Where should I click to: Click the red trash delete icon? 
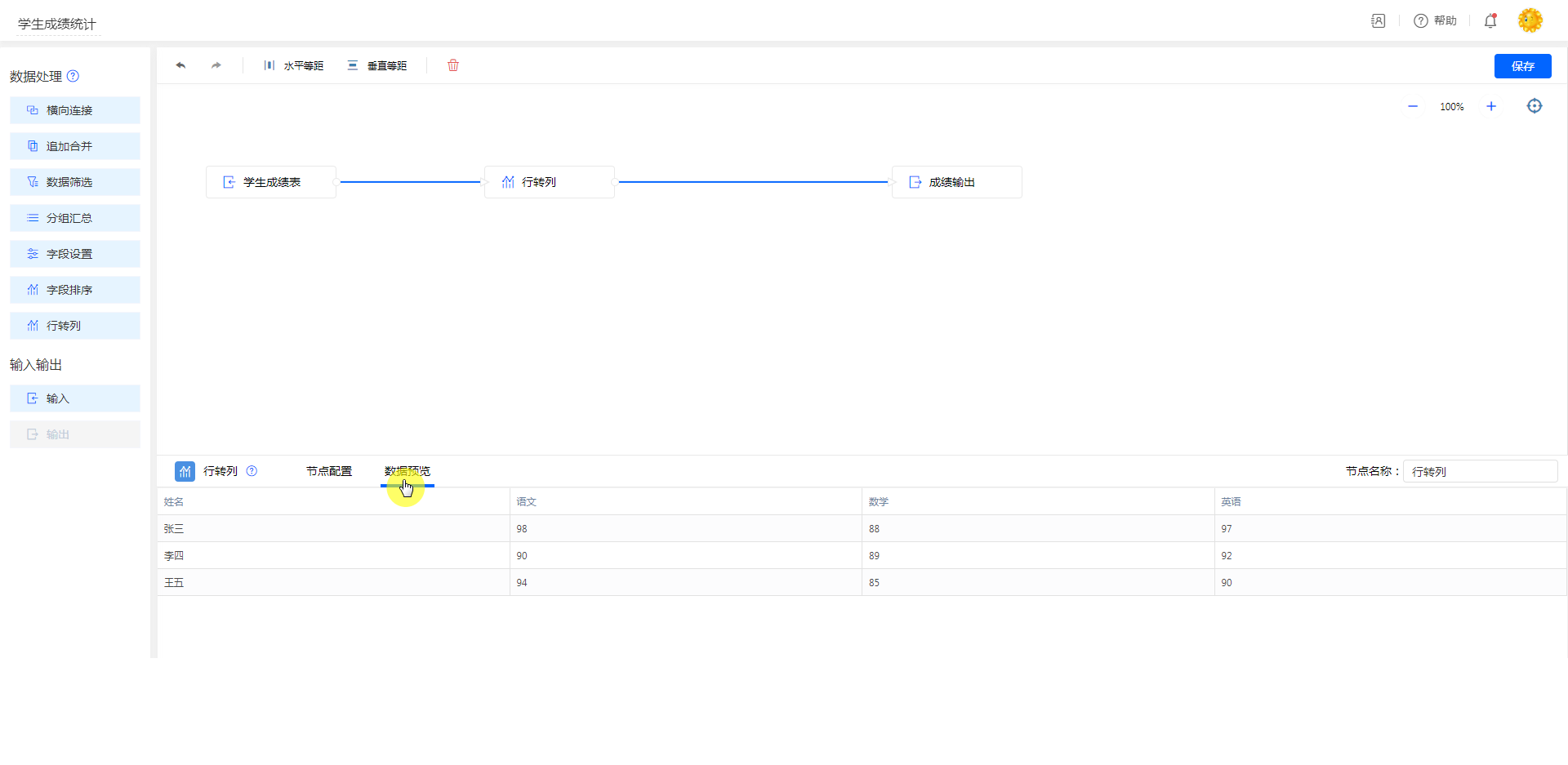click(x=453, y=65)
